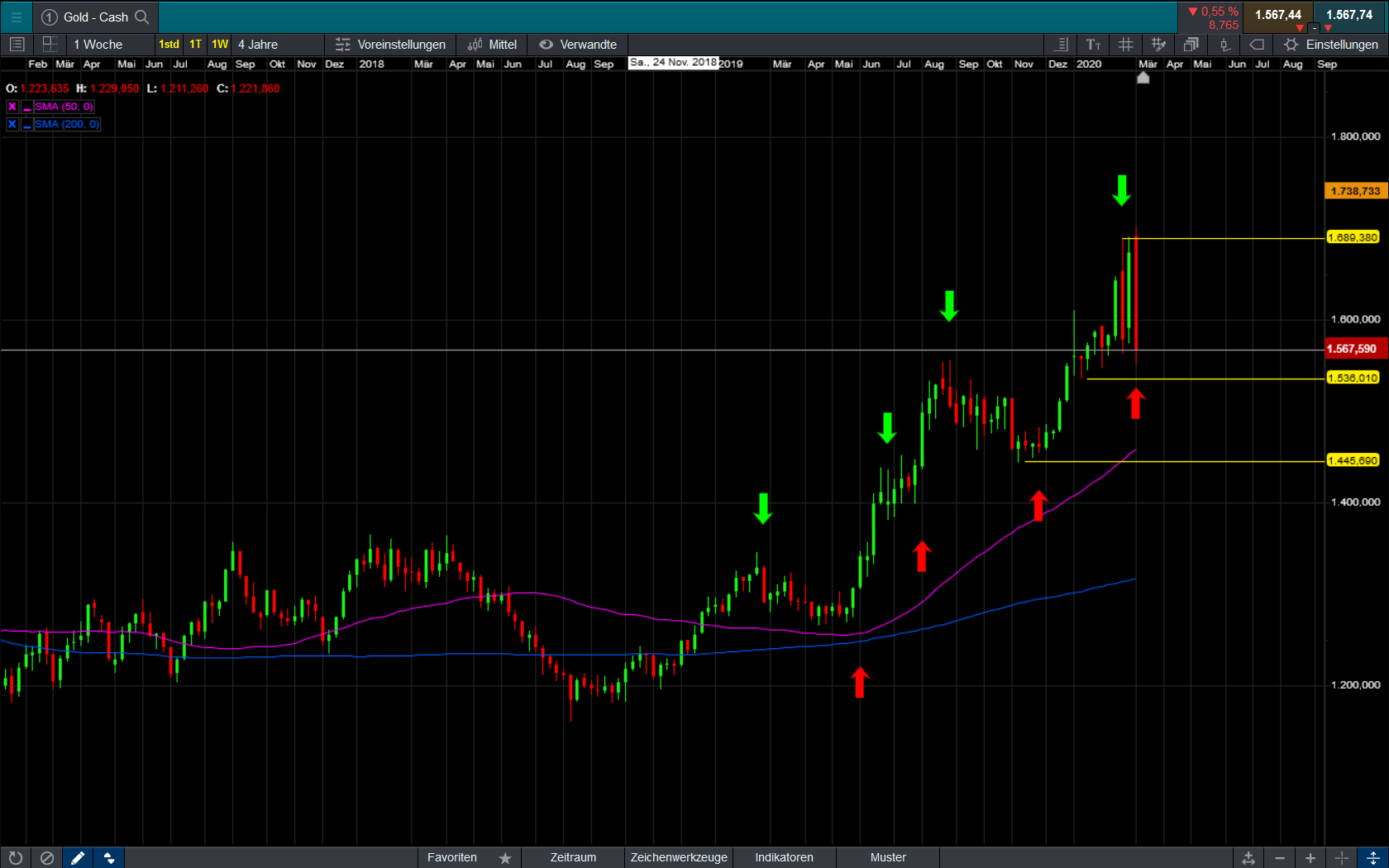
Task: Activate the pencil drawing tool
Action: coord(78,858)
